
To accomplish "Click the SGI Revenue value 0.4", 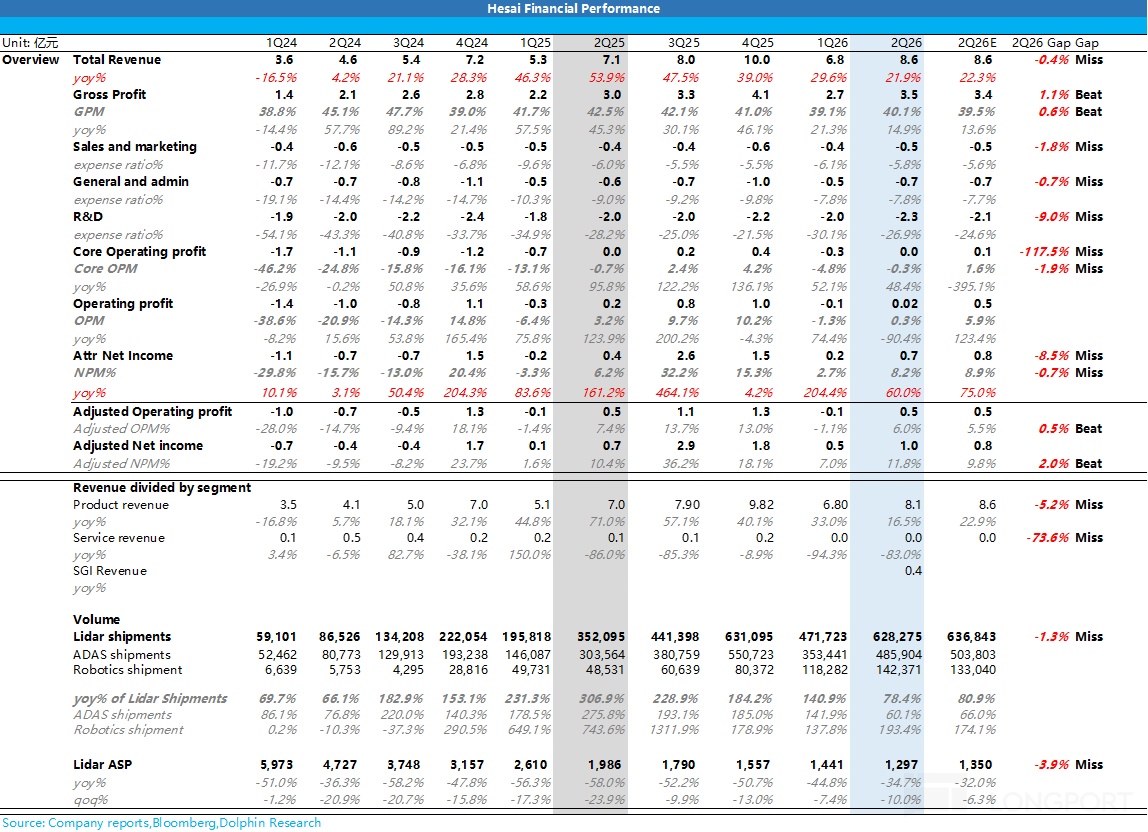I will pyautogui.click(x=913, y=571).
